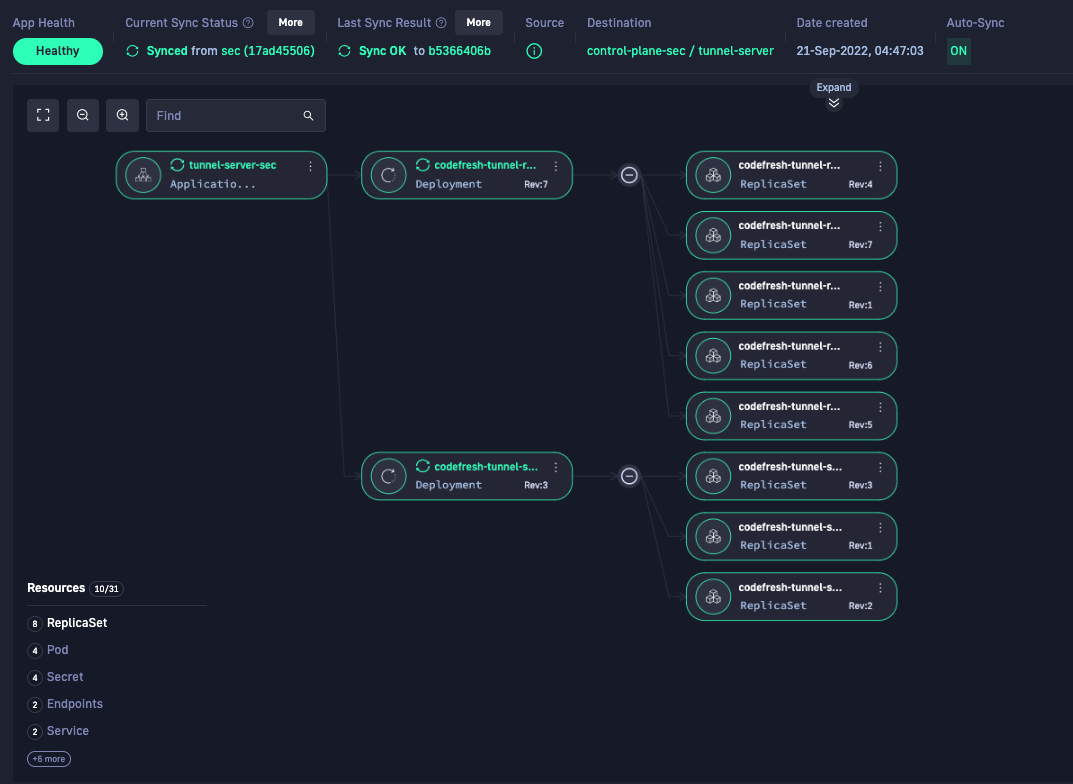Click sync status icon on tunnel-server-sec node
This screenshot has width=1073, height=784.
(177, 165)
